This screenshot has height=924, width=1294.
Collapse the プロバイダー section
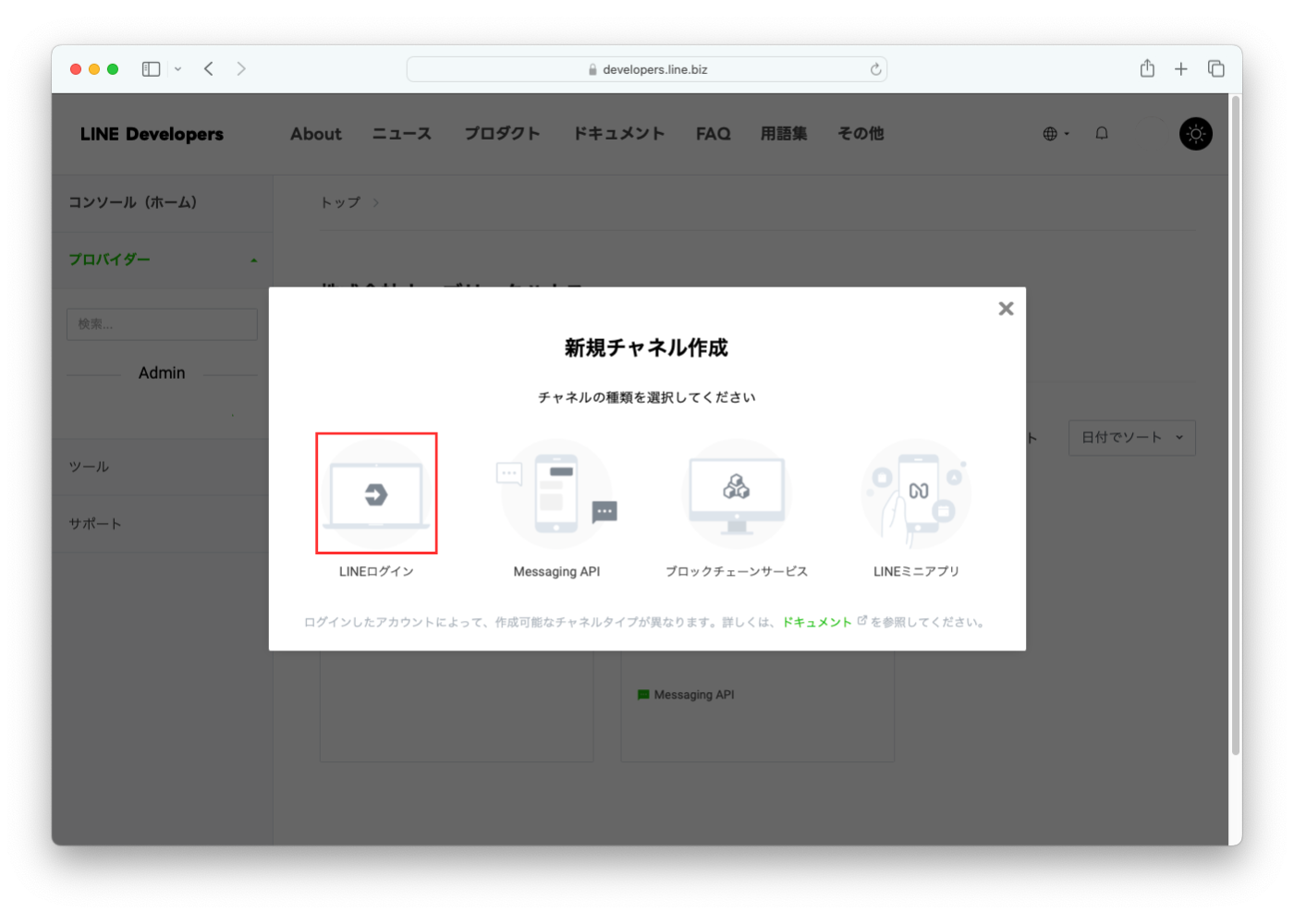tap(162, 260)
